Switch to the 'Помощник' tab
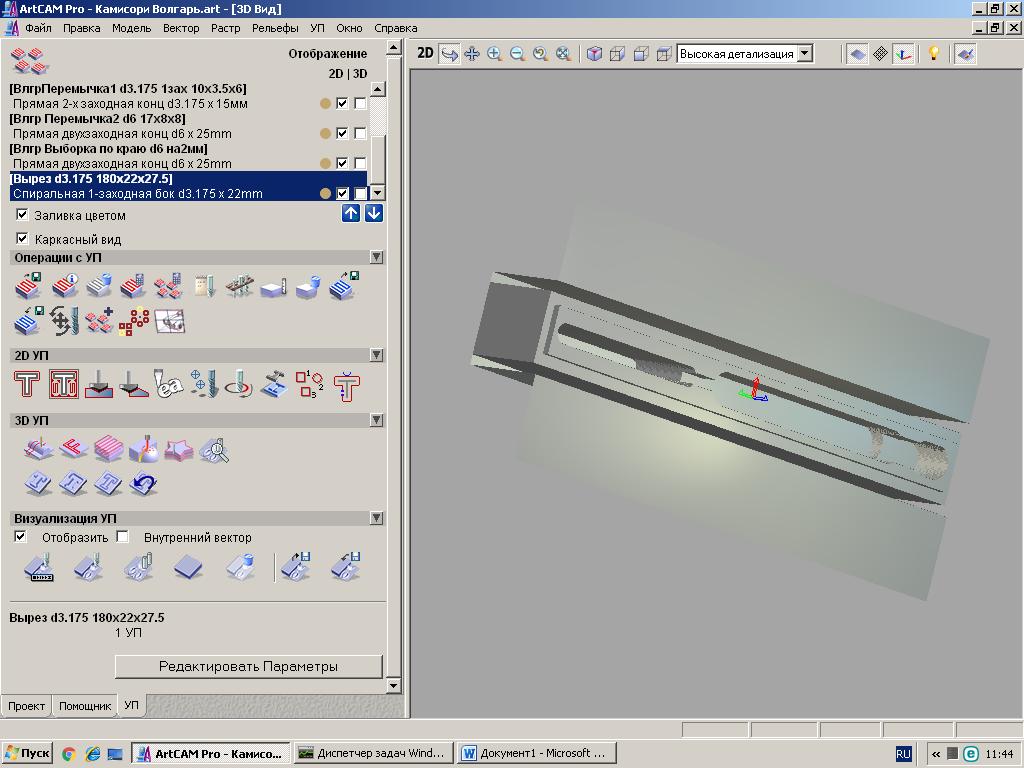Image resolution: width=1024 pixels, height=768 pixels. point(85,706)
